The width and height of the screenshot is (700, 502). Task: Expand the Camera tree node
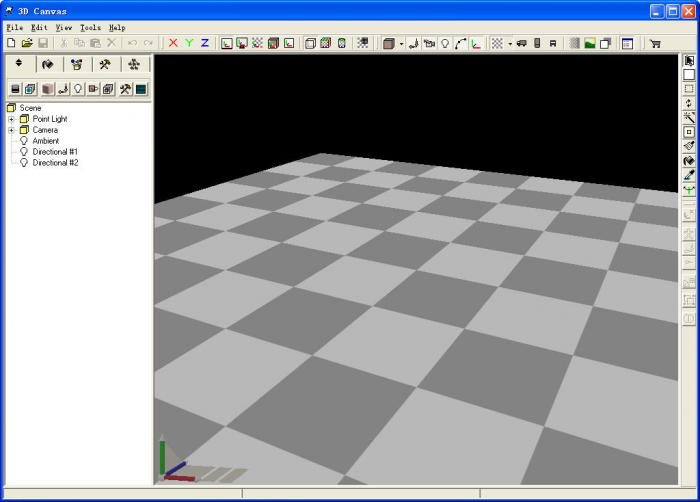pyautogui.click(x=12, y=130)
